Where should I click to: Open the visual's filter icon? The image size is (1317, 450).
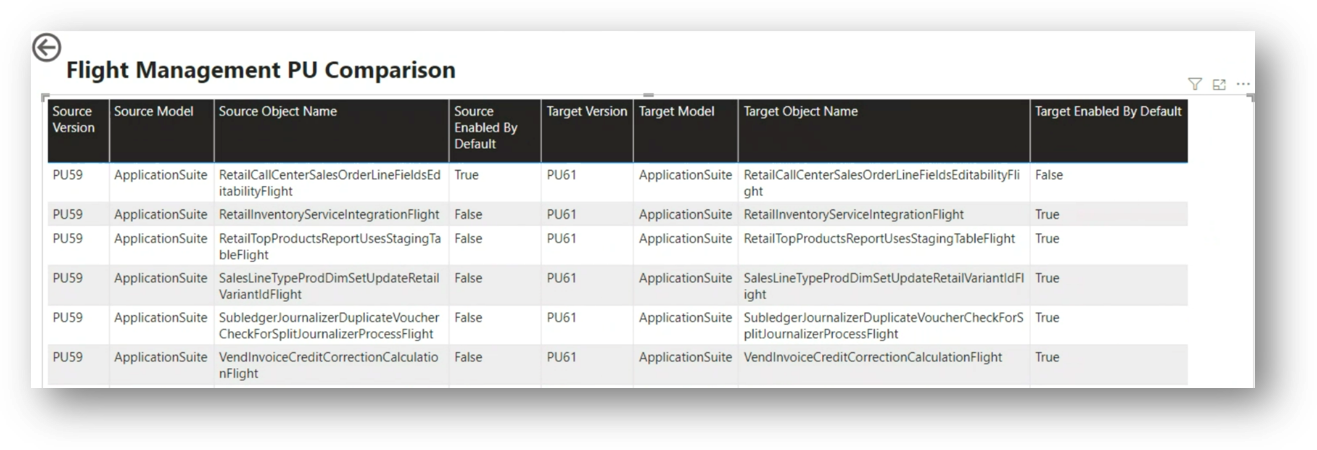(1194, 85)
